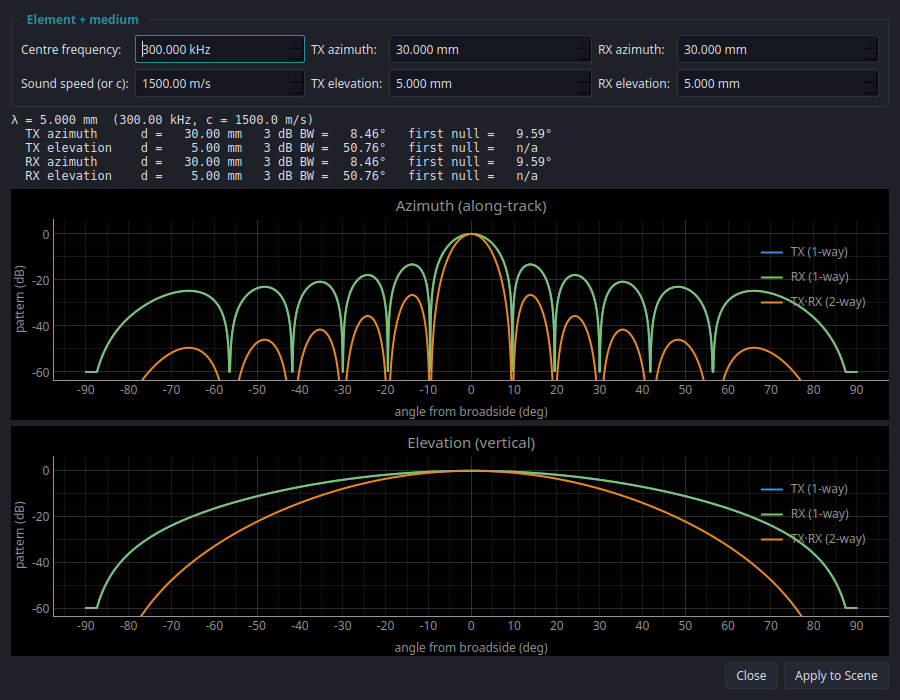Screen dimensions: 900x700
Task: Close the dialog with the Close button
Action: point(751,675)
